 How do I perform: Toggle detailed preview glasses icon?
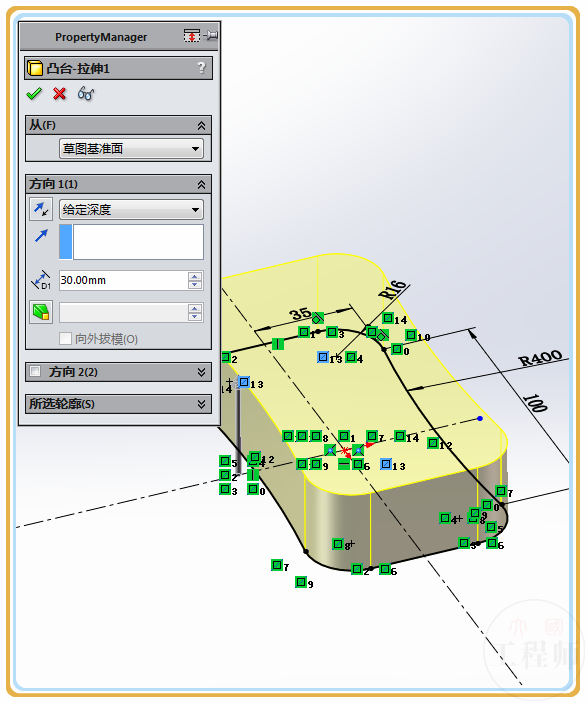point(85,94)
